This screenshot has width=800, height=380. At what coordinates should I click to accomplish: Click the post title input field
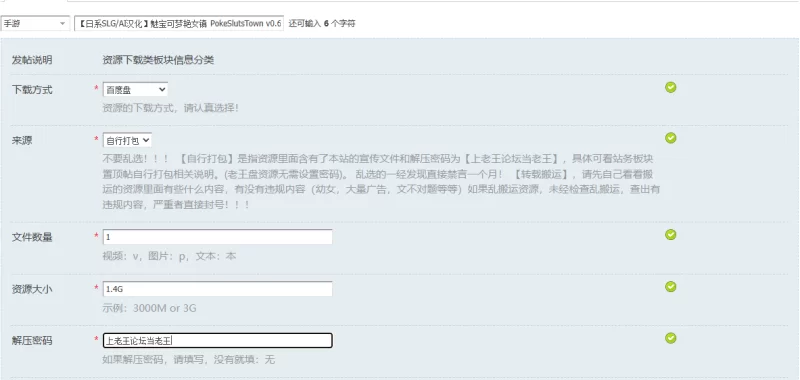tap(179, 23)
